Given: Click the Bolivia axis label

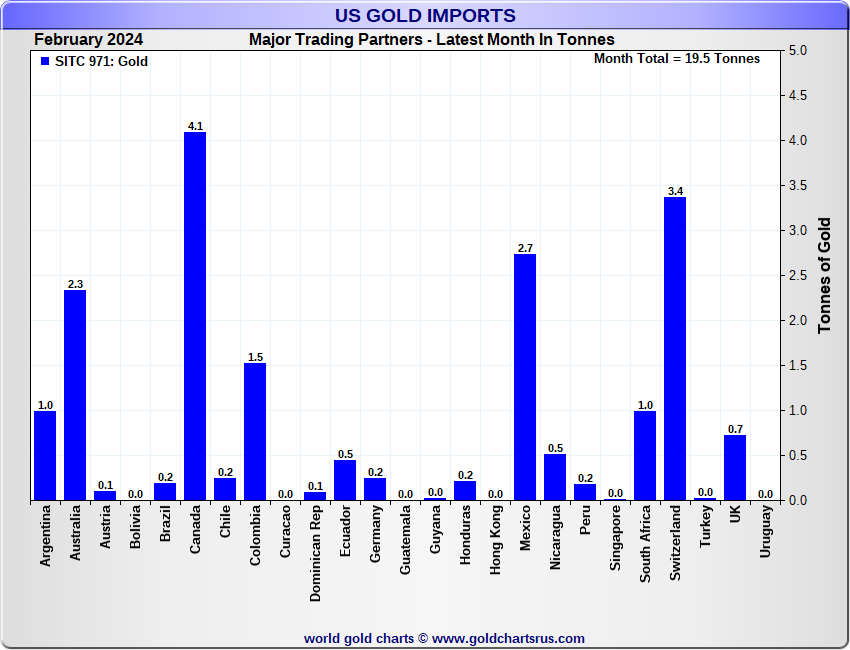Looking at the screenshot, I should click(136, 526).
